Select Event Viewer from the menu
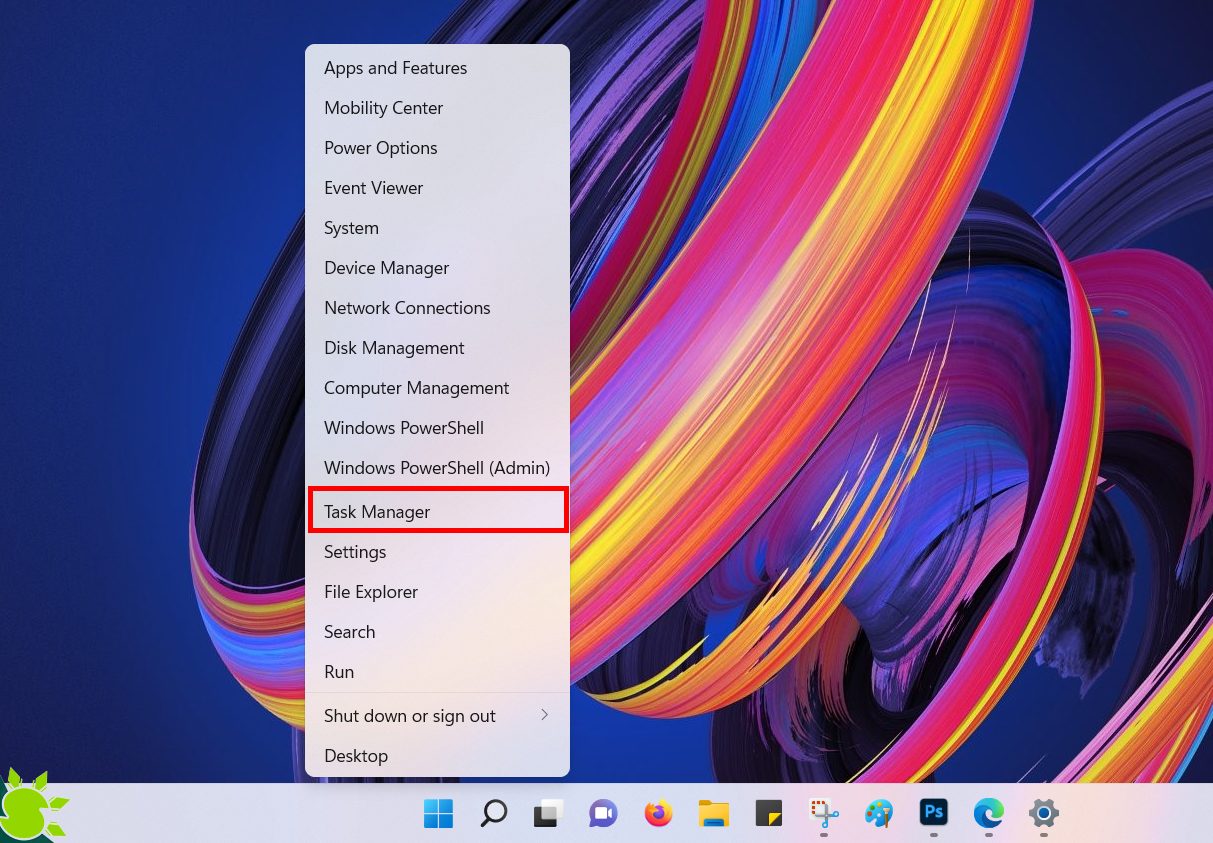The height and width of the screenshot is (843, 1213). point(373,187)
